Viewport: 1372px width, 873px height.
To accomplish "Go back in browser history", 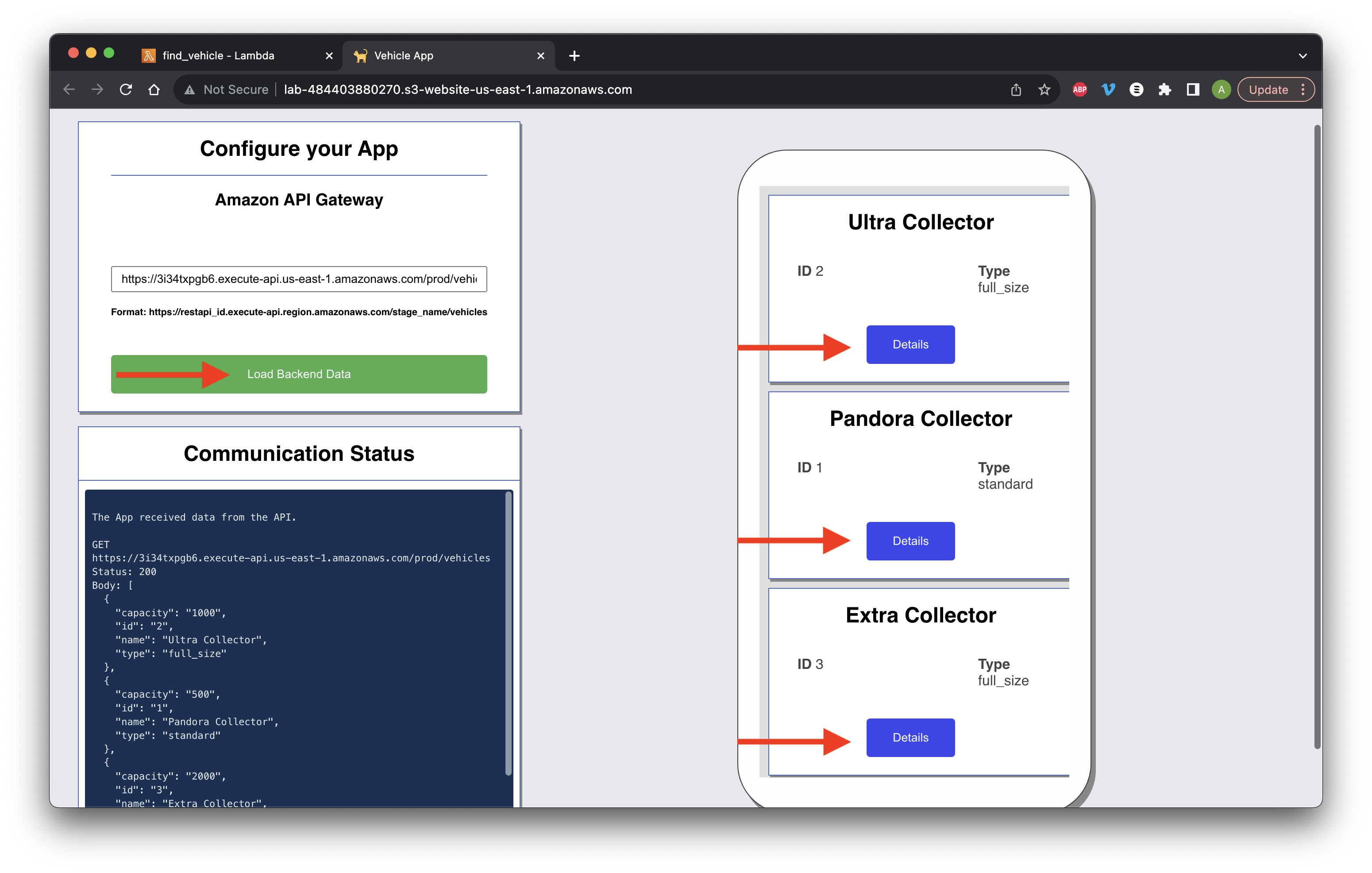I will pyautogui.click(x=69, y=89).
